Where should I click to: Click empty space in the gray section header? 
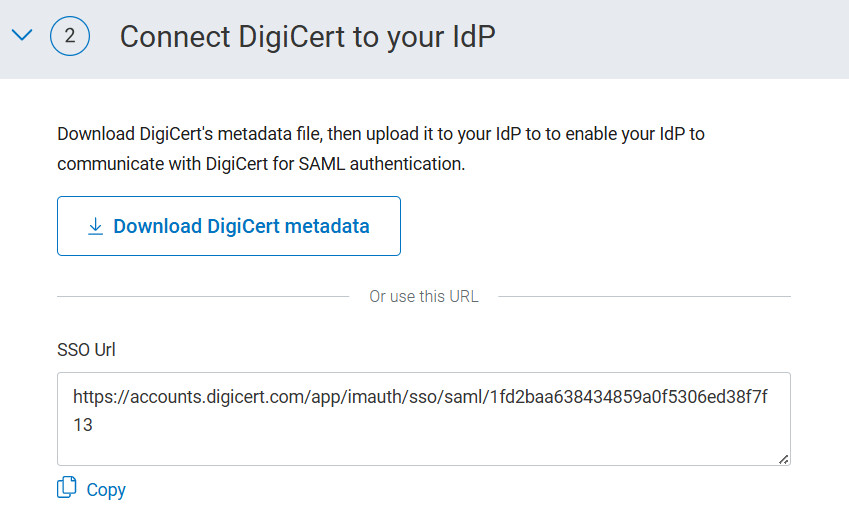click(680, 38)
